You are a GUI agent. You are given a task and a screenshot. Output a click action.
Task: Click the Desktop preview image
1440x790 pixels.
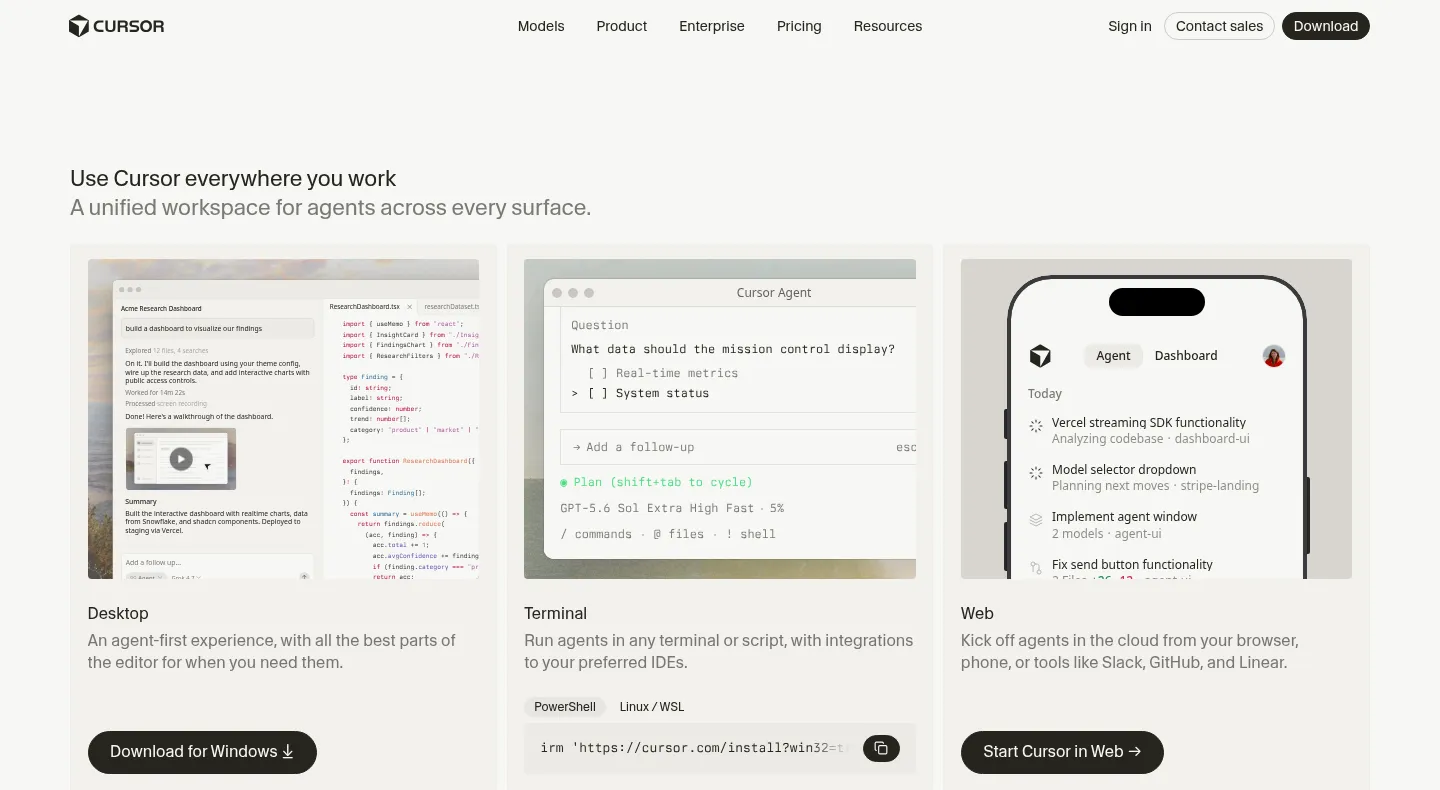[283, 419]
